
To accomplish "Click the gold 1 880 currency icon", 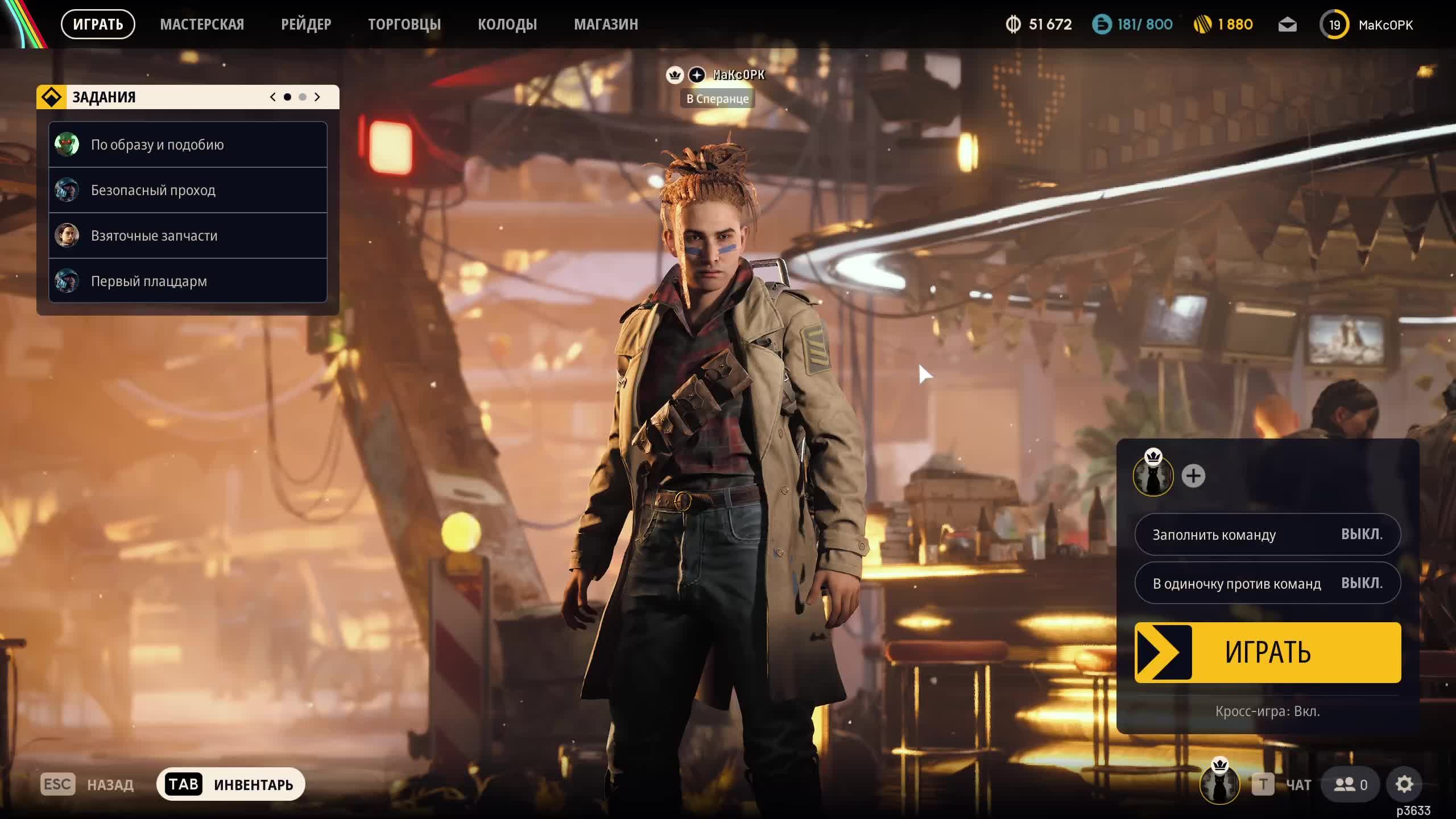I will [x=1202, y=24].
